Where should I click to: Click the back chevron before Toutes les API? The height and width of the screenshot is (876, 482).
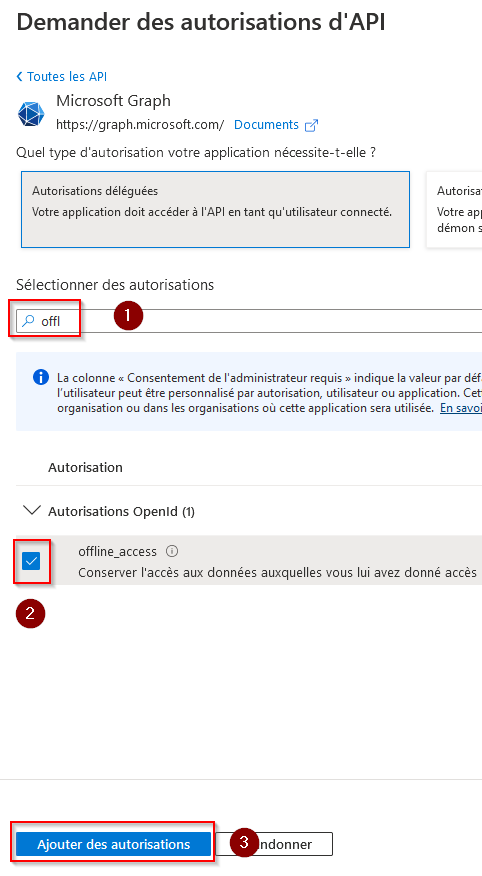(x=20, y=77)
